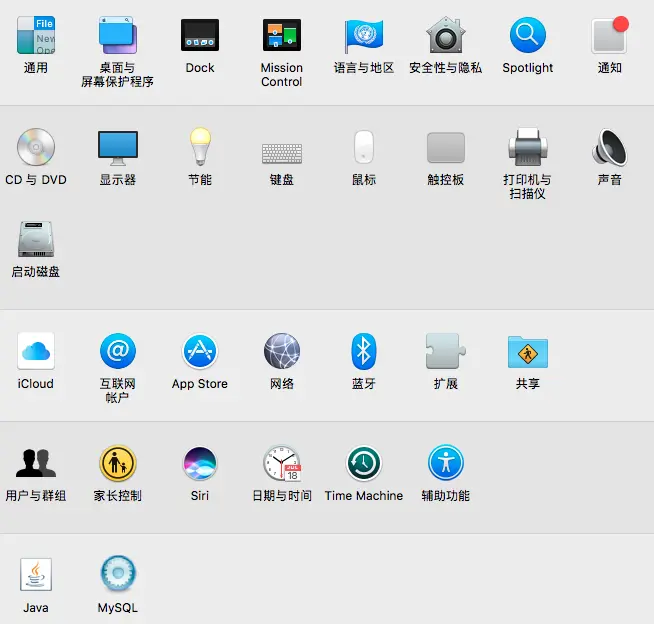Open 扩展 puzzle piece icon
The width and height of the screenshot is (654, 624).
(x=445, y=351)
